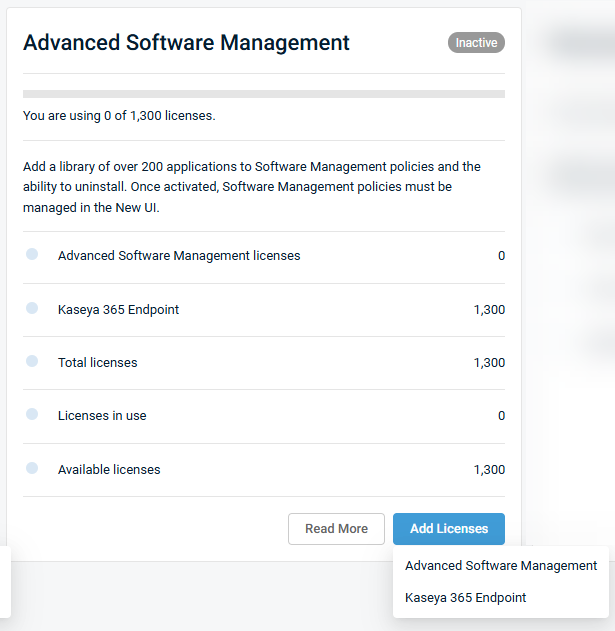Click the 1,300 value for Total licenses
Image resolution: width=615 pixels, height=631 pixels.
tap(489, 363)
